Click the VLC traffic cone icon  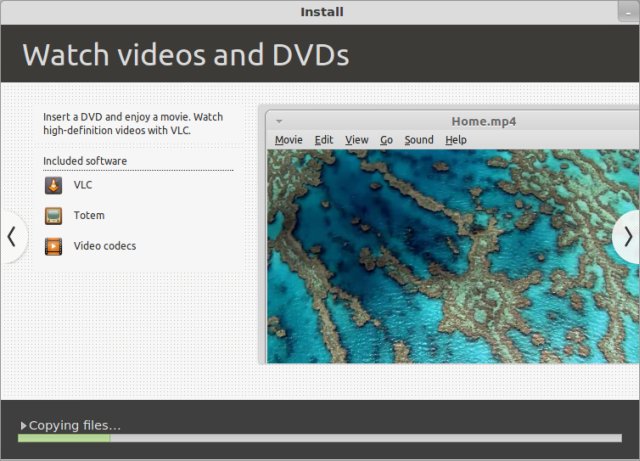point(53,185)
